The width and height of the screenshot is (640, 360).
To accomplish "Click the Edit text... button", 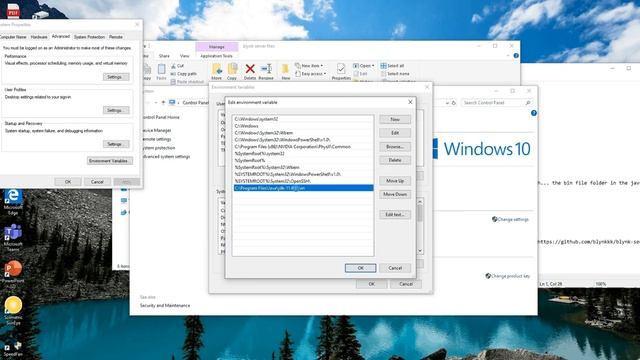I will (x=395, y=214).
